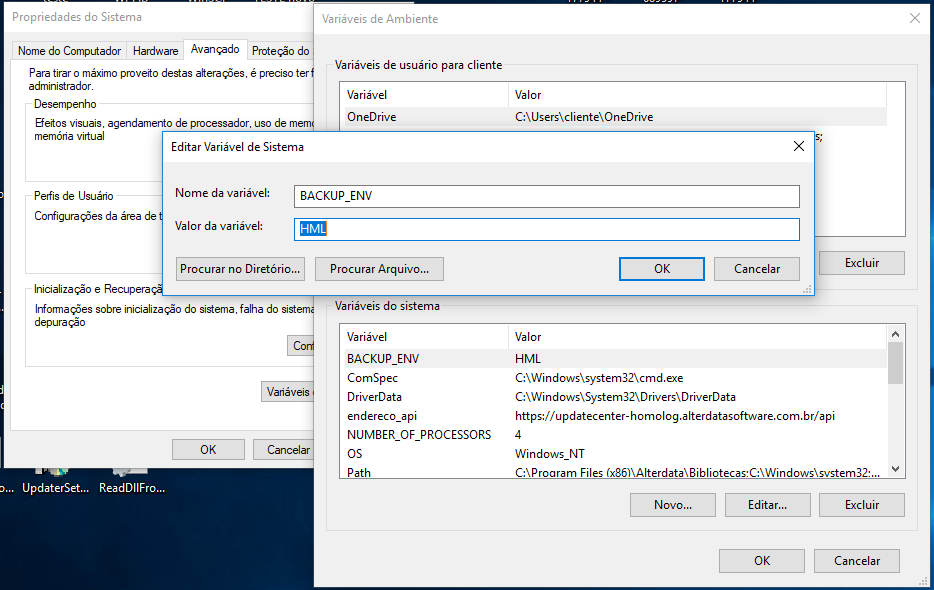Cancel the Editar Variável de Sistema dialog
The width and height of the screenshot is (934, 590).
756,269
